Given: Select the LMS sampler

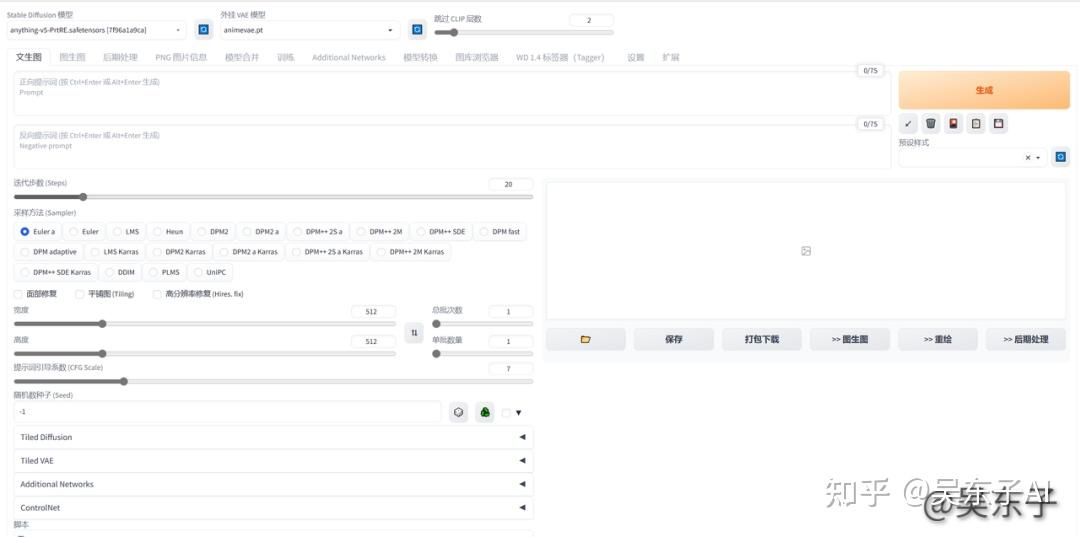Looking at the screenshot, I should point(126,232).
